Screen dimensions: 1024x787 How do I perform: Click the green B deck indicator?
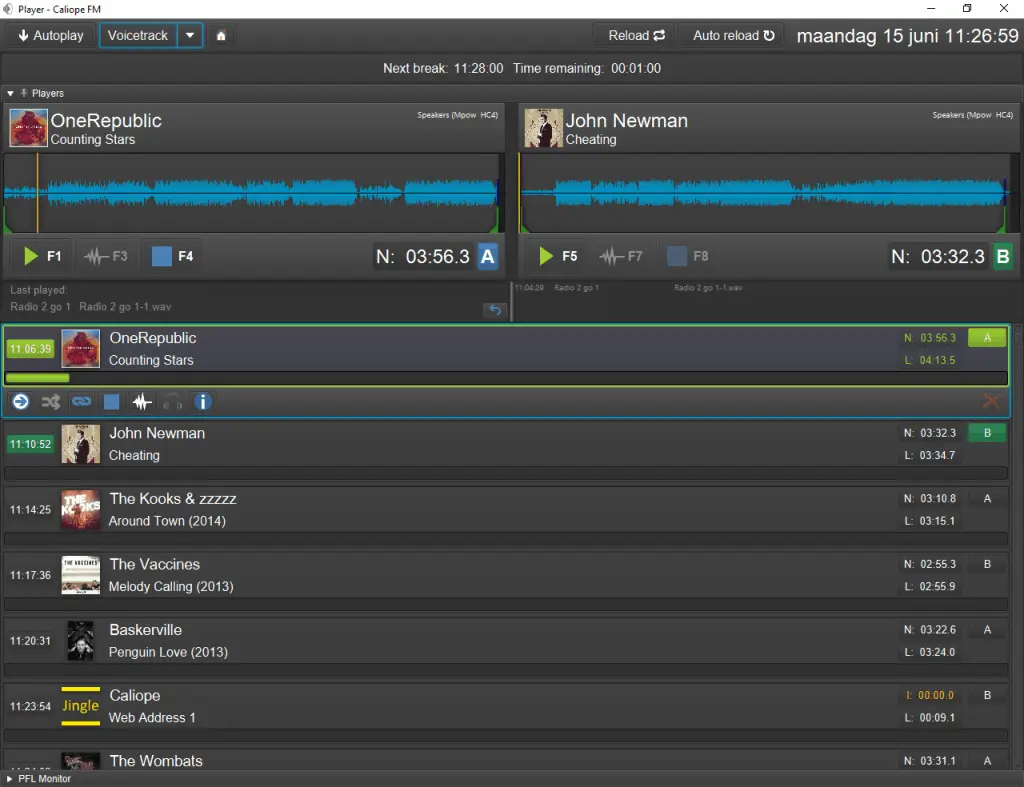pos(1003,256)
